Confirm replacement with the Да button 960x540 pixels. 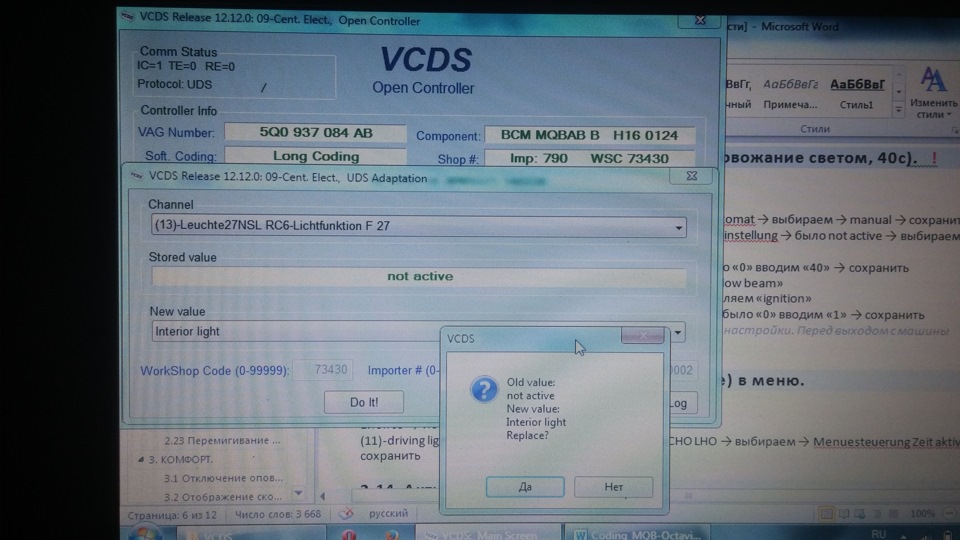tap(525, 487)
